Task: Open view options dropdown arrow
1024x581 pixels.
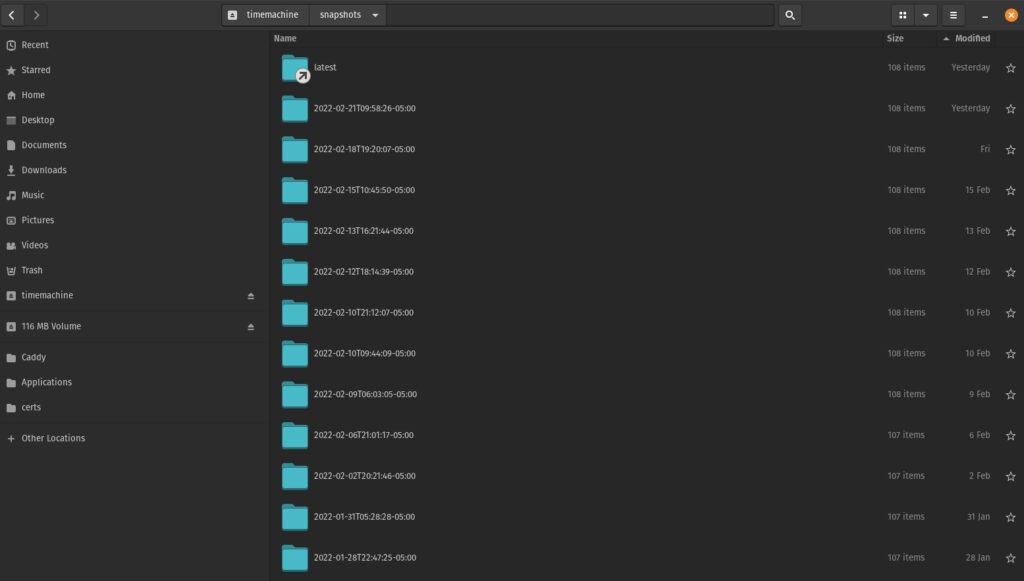Action: tap(926, 15)
